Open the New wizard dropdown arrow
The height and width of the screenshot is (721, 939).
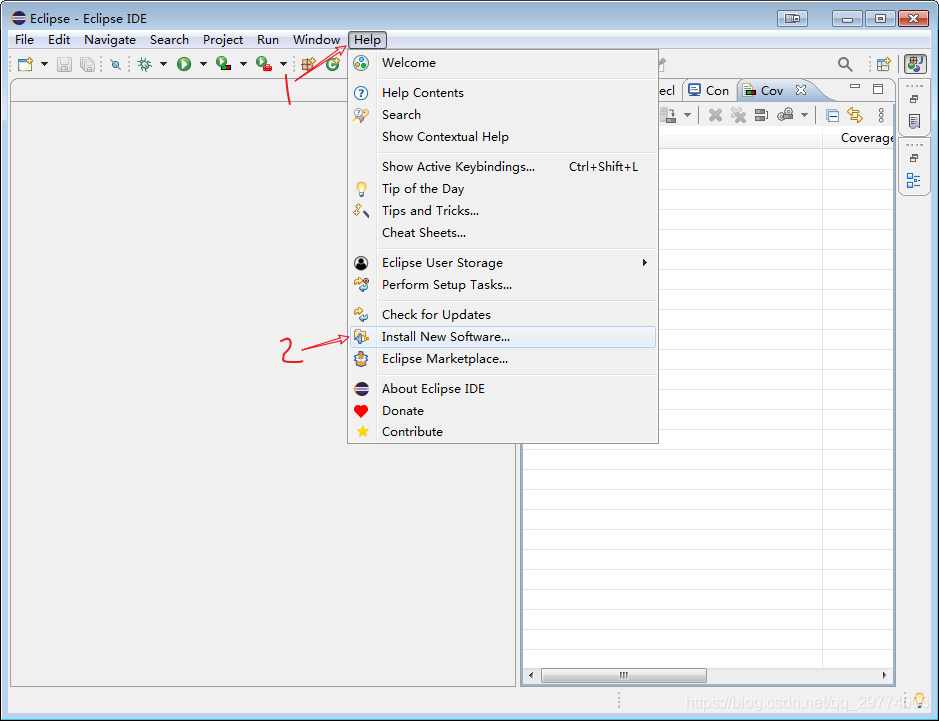[x=44, y=64]
